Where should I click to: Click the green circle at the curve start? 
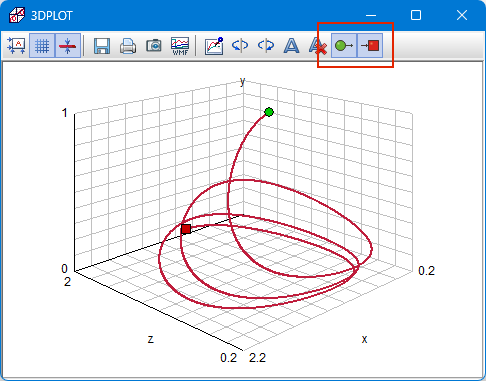[x=269, y=112]
